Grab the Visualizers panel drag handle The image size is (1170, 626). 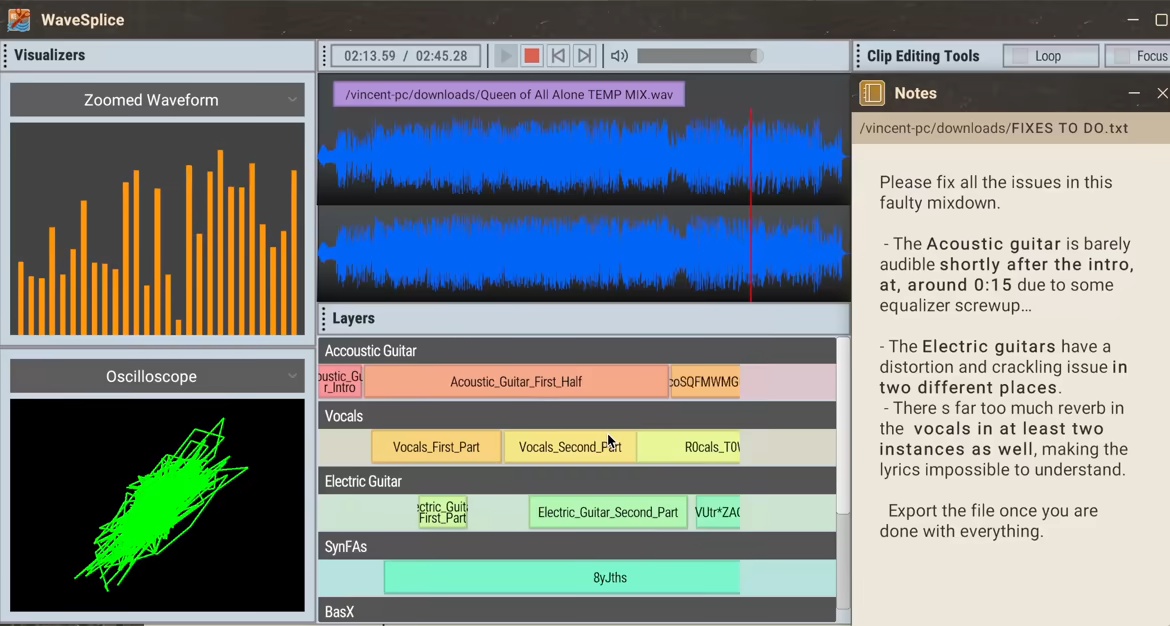pyautogui.click(x=5, y=55)
